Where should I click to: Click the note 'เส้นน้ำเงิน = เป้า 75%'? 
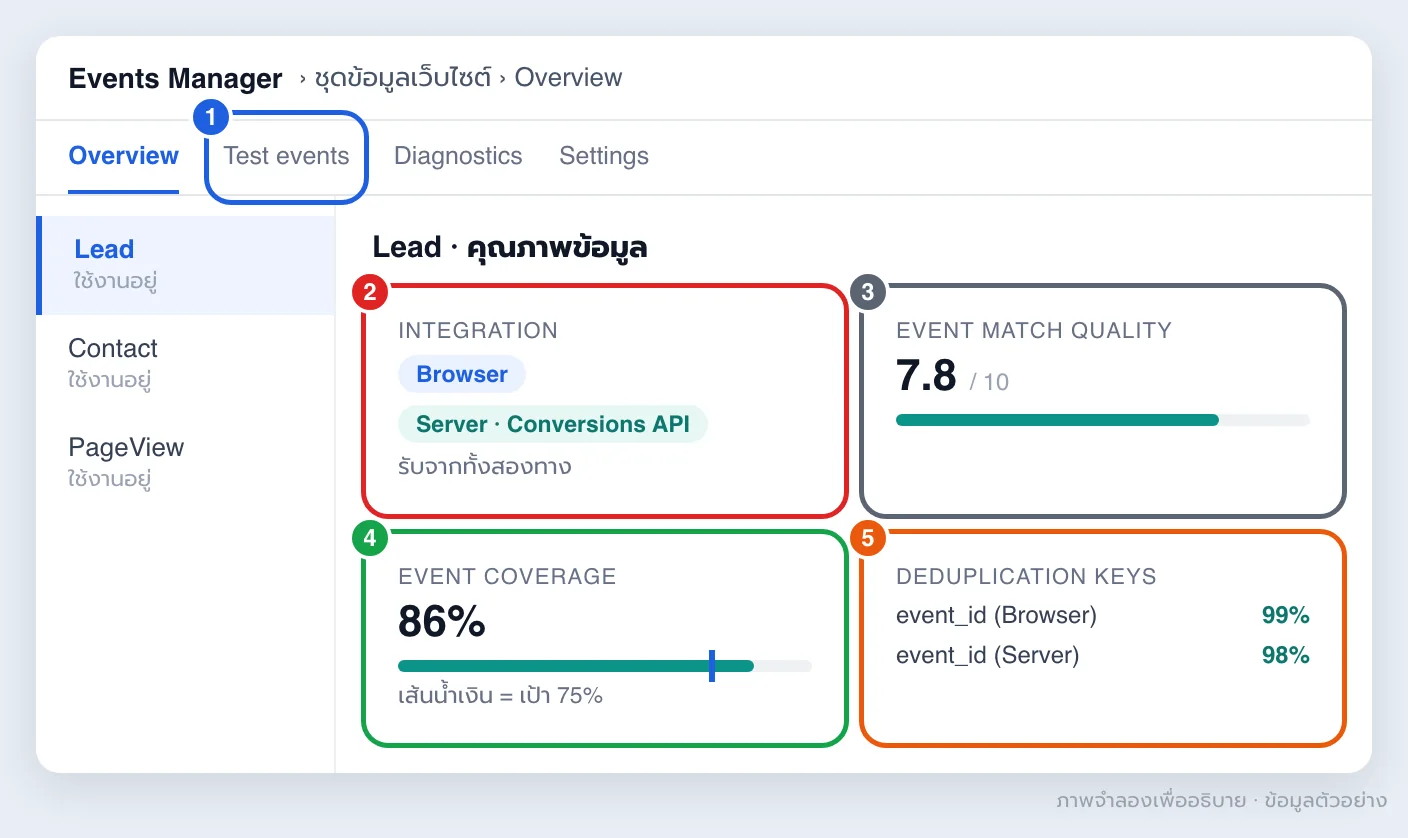pos(500,696)
